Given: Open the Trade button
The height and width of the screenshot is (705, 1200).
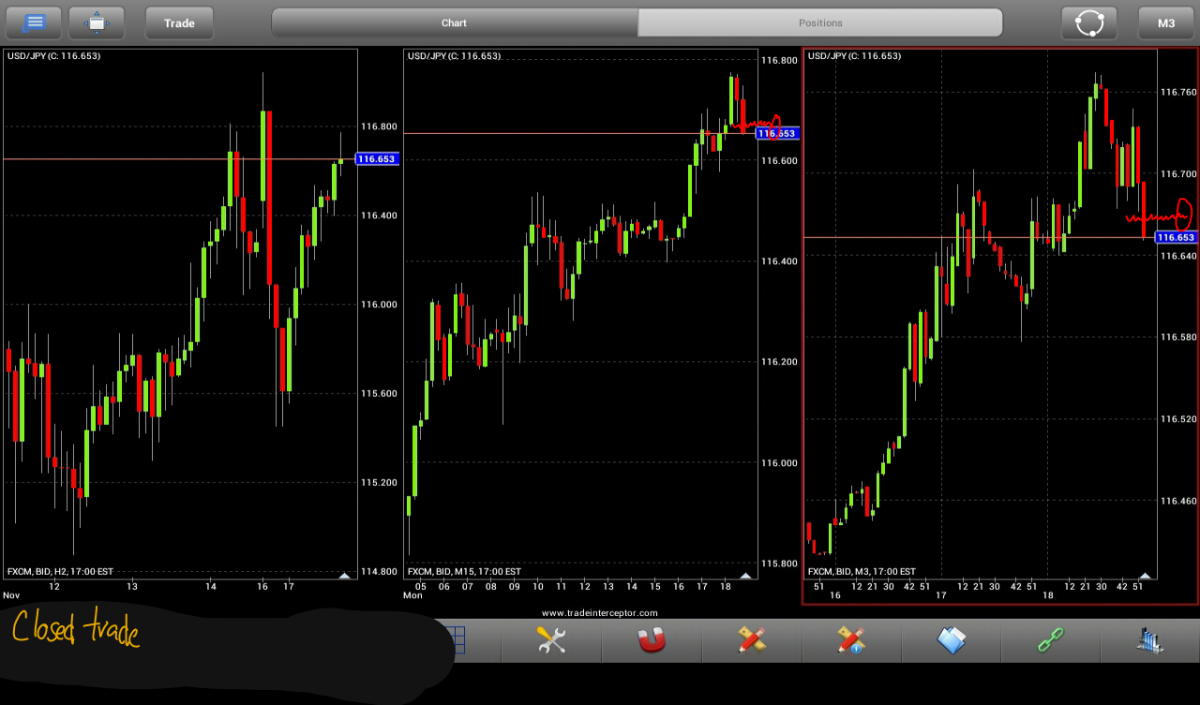Looking at the screenshot, I should (179, 22).
